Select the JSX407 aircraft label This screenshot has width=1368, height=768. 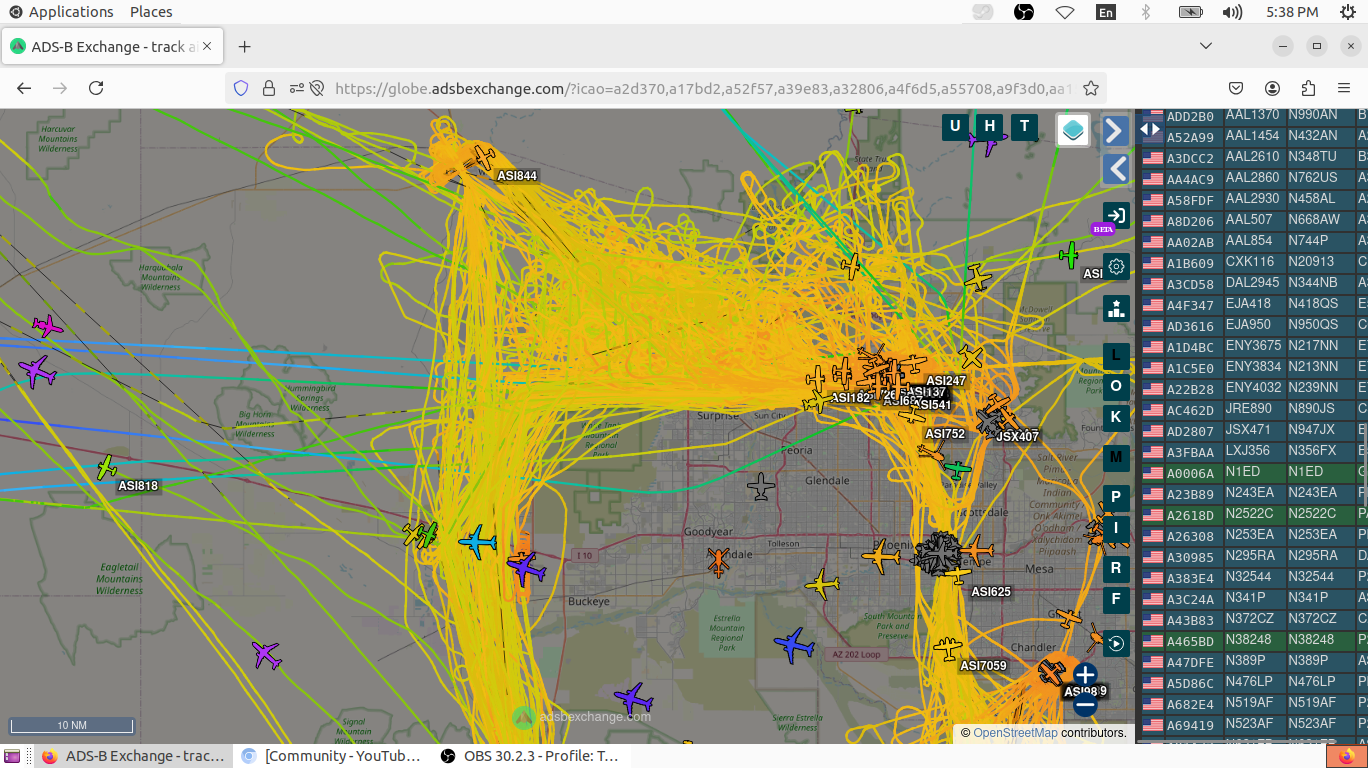1017,437
